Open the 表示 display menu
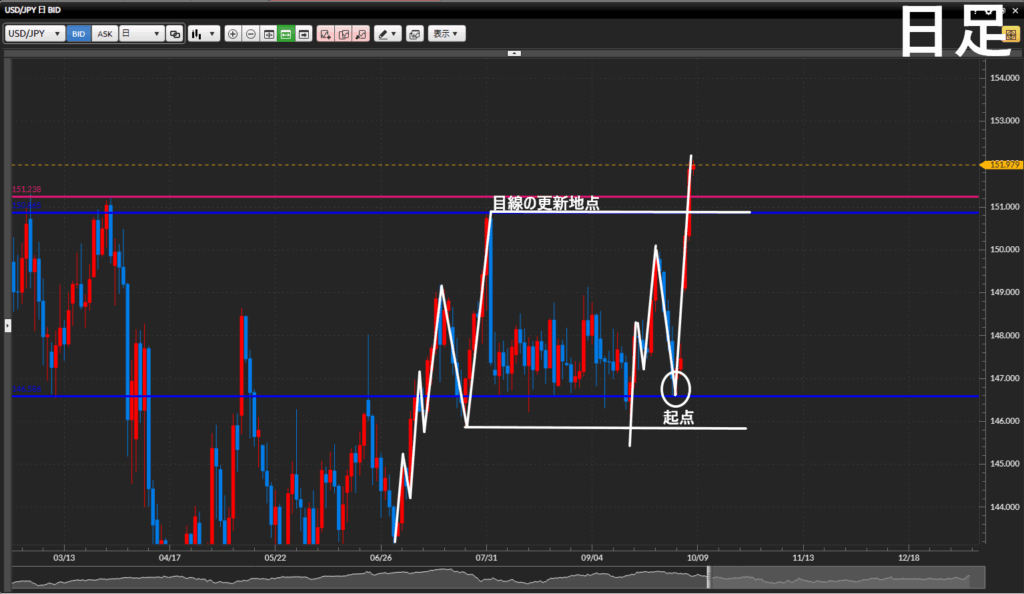Screen dimensions: 1024x594 (446, 34)
